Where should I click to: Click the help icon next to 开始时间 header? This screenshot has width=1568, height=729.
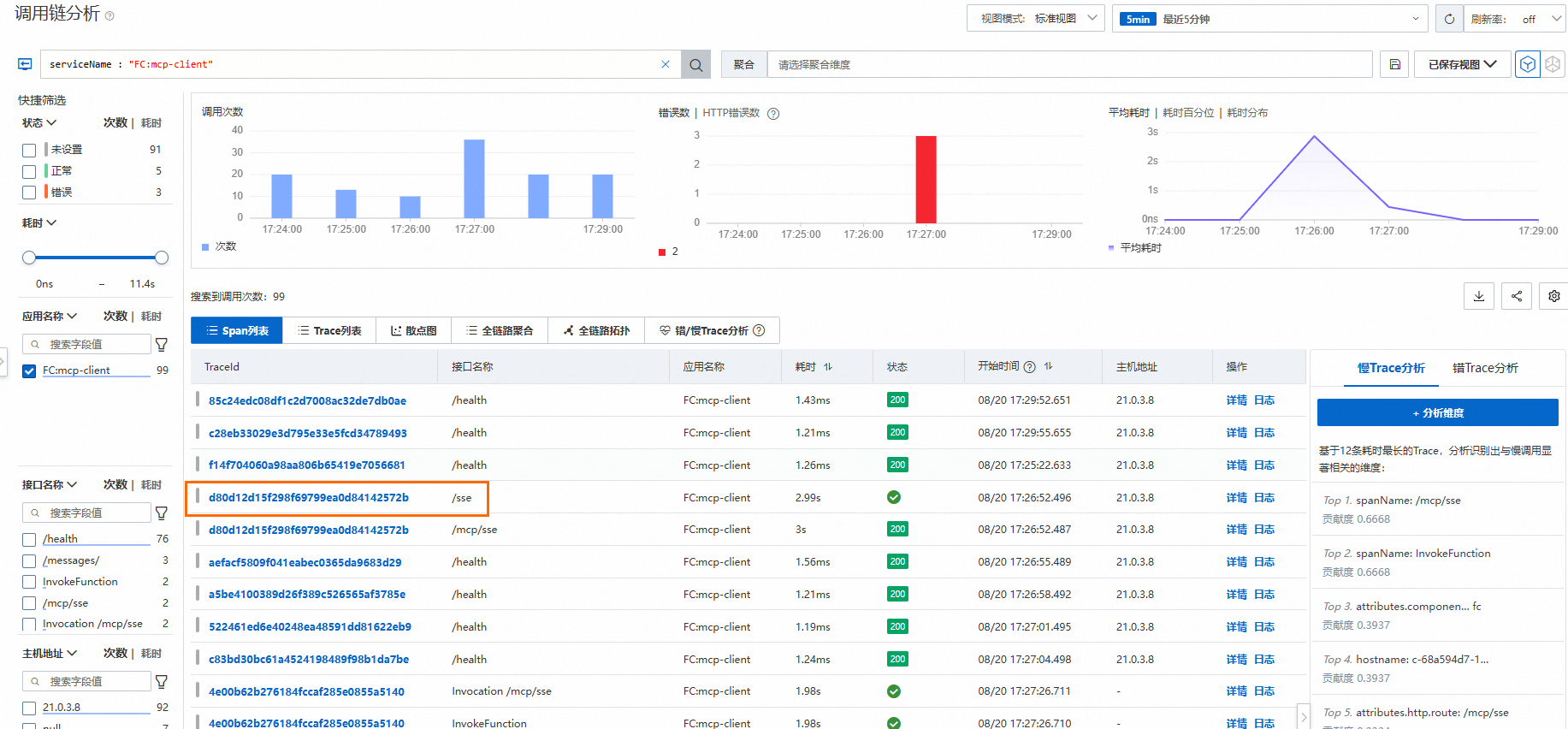(1030, 367)
